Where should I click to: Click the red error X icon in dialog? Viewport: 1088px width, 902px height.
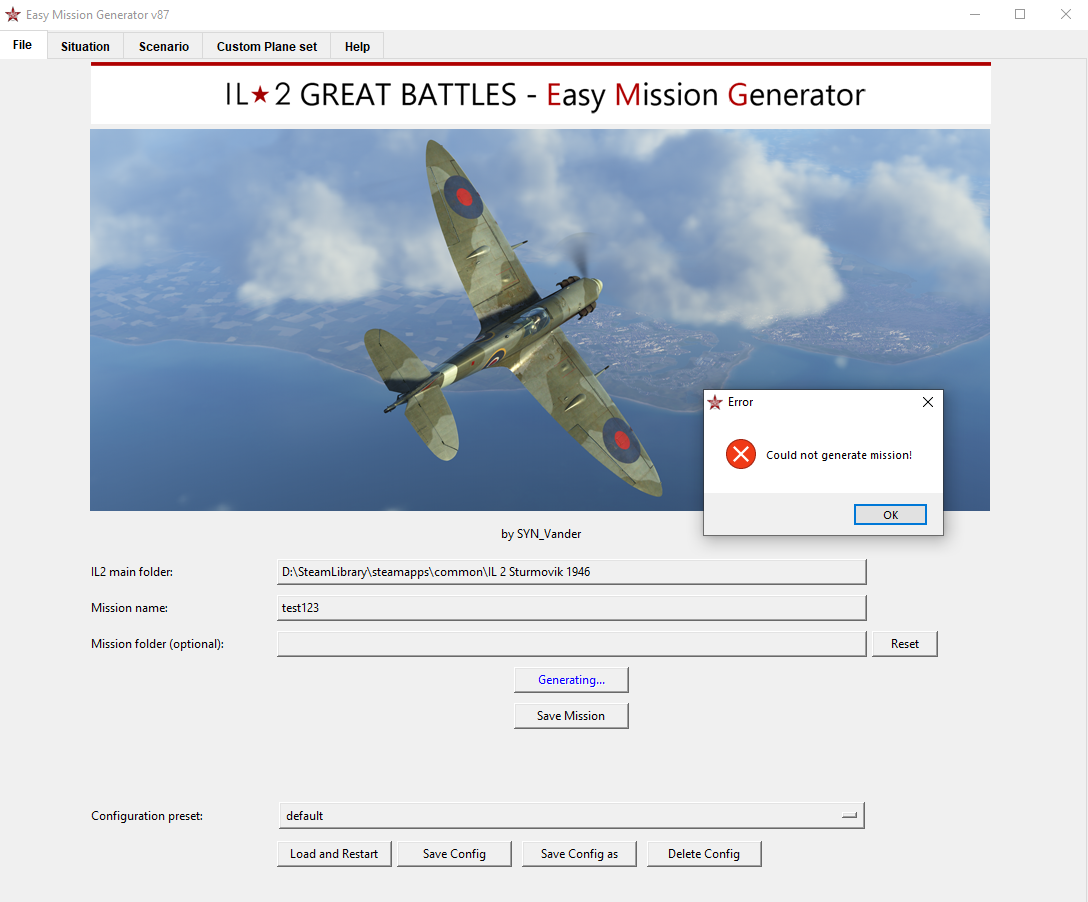point(740,455)
